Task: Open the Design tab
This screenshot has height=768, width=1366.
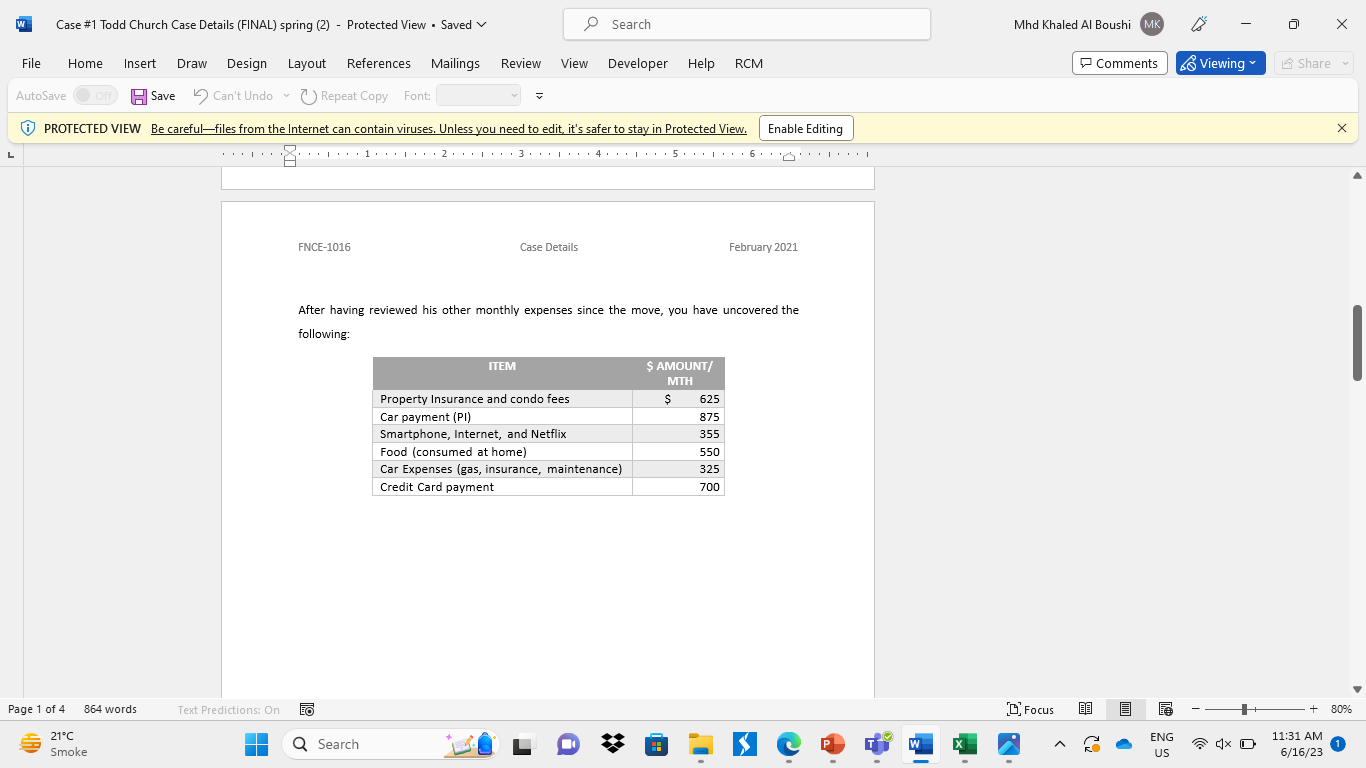Action: click(x=247, y=63)
